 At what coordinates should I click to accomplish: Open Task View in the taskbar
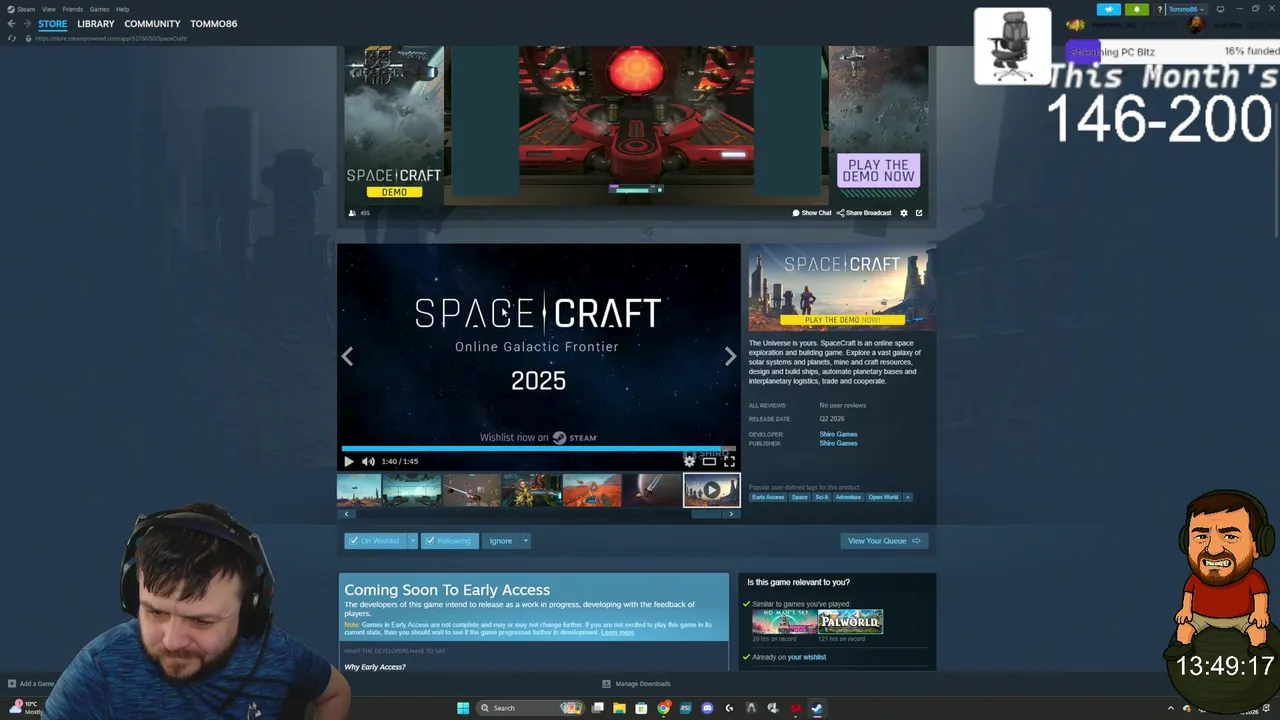(597, 708)
